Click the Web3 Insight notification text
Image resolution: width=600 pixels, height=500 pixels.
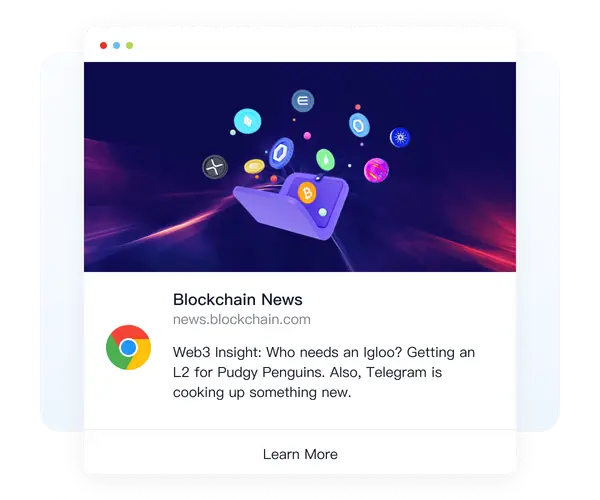coord(324,372)
